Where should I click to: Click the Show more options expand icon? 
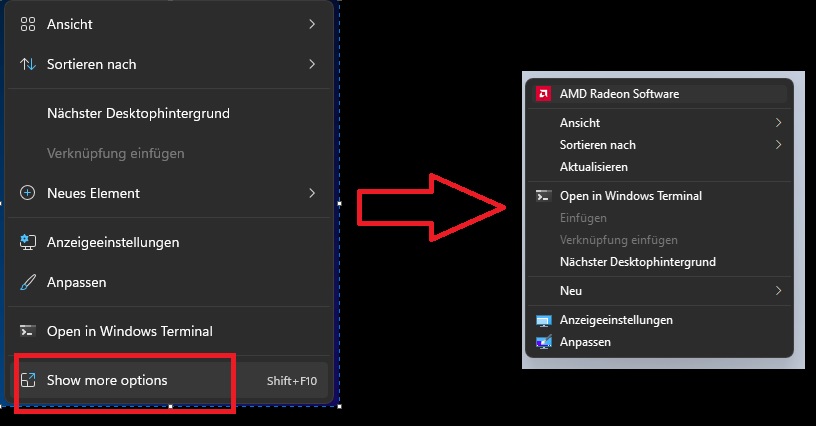pyautogui.click(x=28, y=380)
